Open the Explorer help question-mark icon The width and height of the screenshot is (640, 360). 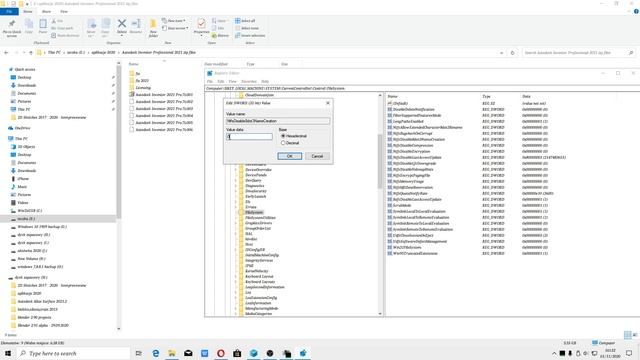pos(636,11)
